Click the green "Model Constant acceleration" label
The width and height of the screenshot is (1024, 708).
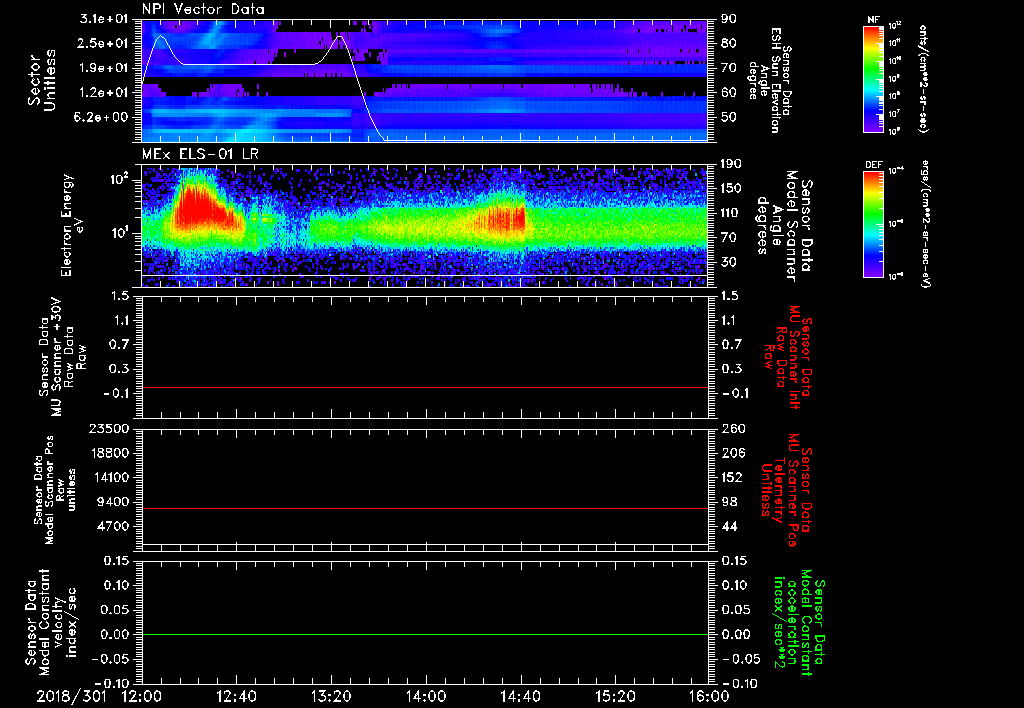tap(799, 624)
